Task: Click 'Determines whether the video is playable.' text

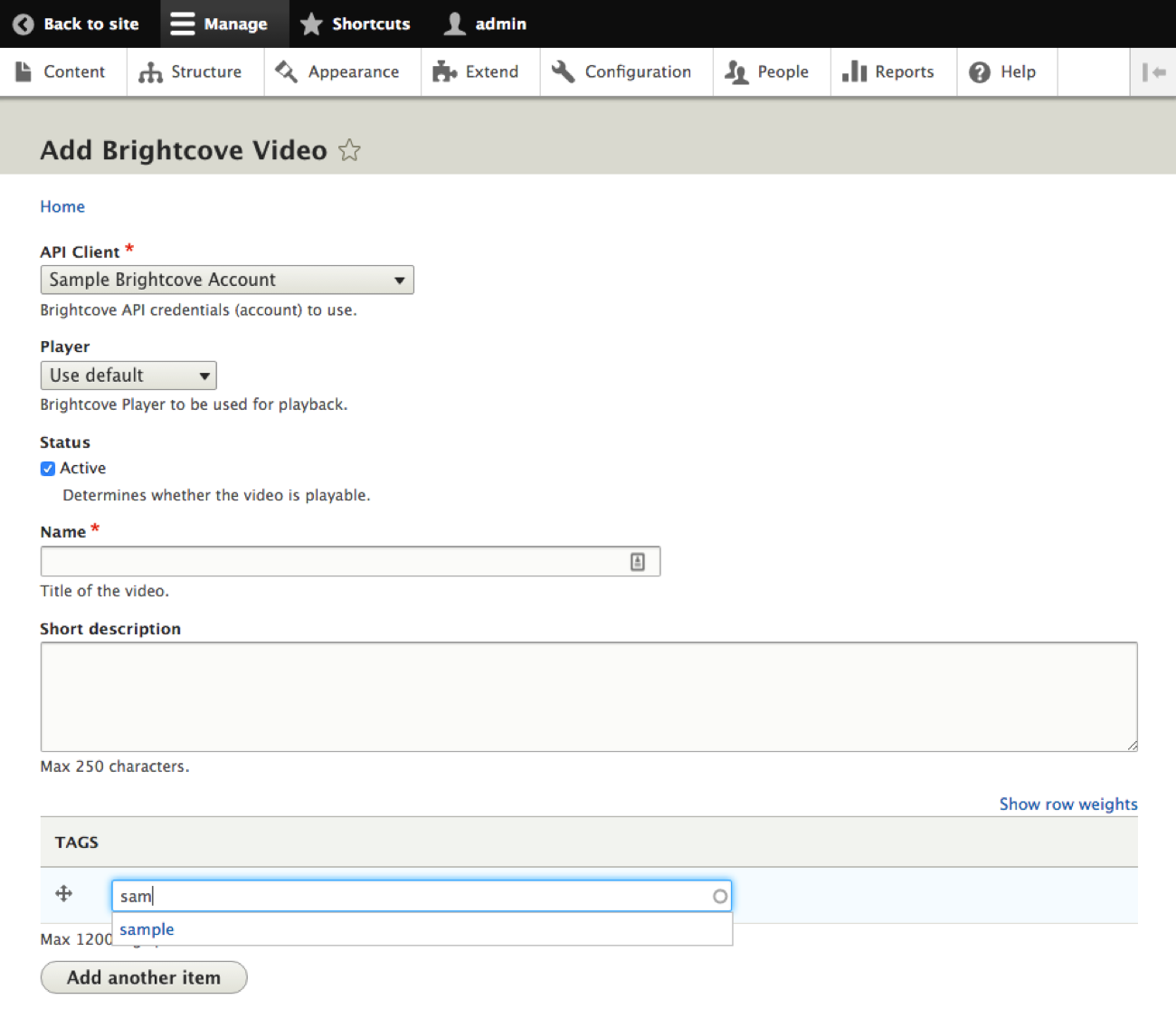Action: coord(216,495)
